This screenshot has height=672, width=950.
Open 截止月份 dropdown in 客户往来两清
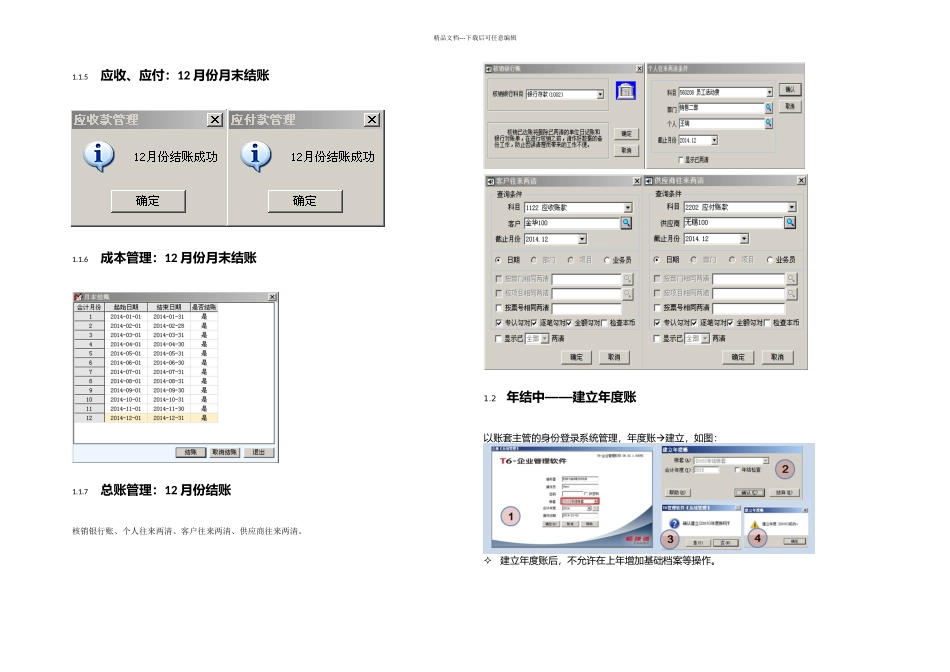tap(582, 239)
